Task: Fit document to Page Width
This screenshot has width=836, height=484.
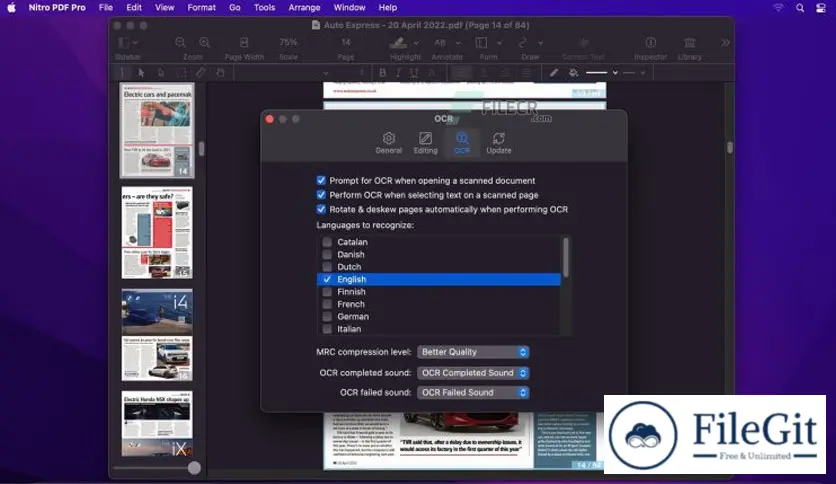Action: click(244, 43)
